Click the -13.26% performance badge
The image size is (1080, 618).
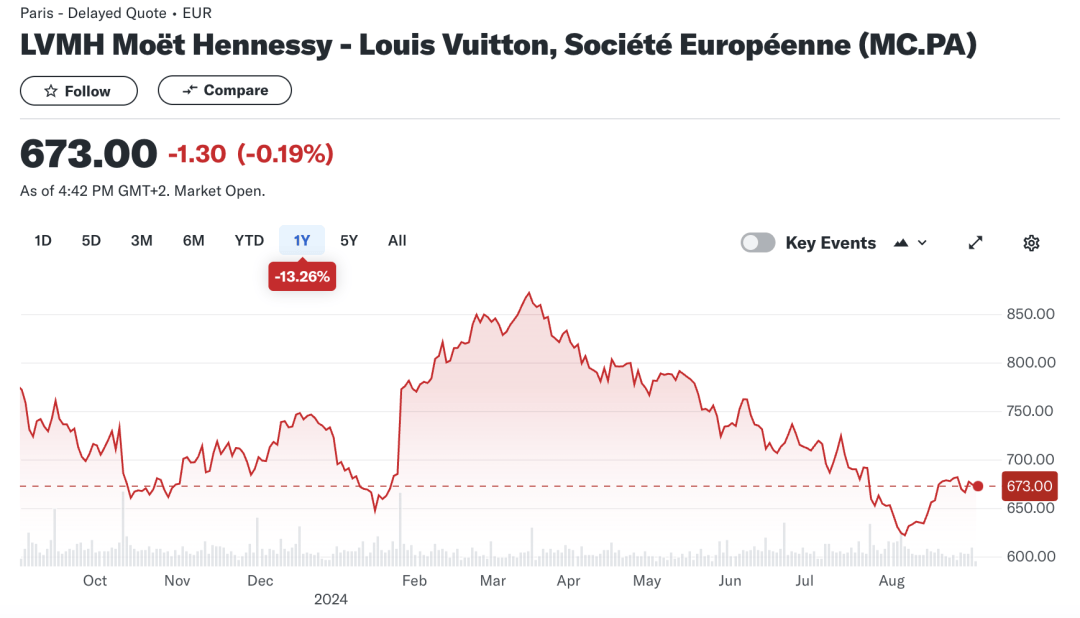click(302, 276)
